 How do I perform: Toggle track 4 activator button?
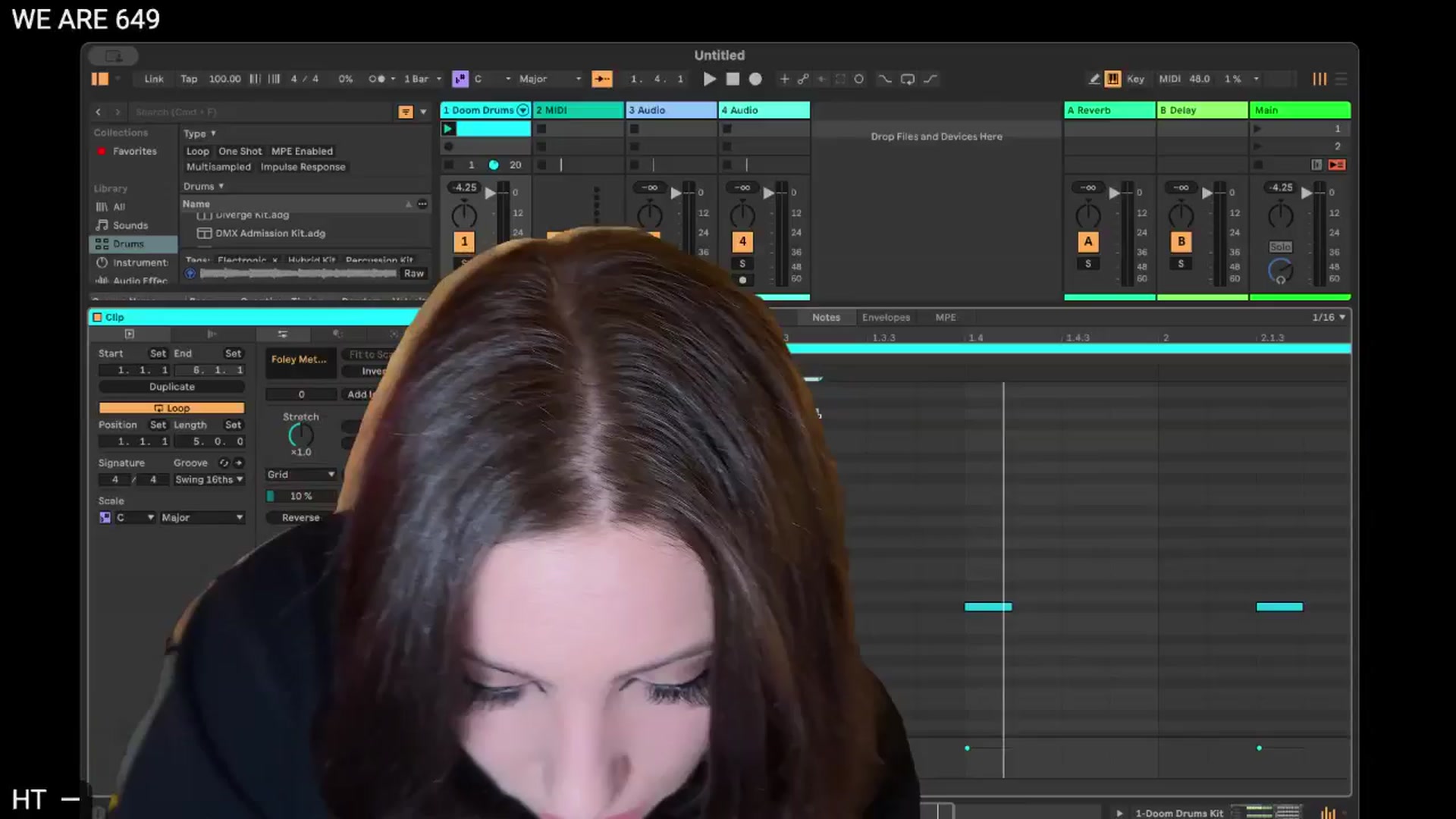pyautogui.click(x=742, y=242)
